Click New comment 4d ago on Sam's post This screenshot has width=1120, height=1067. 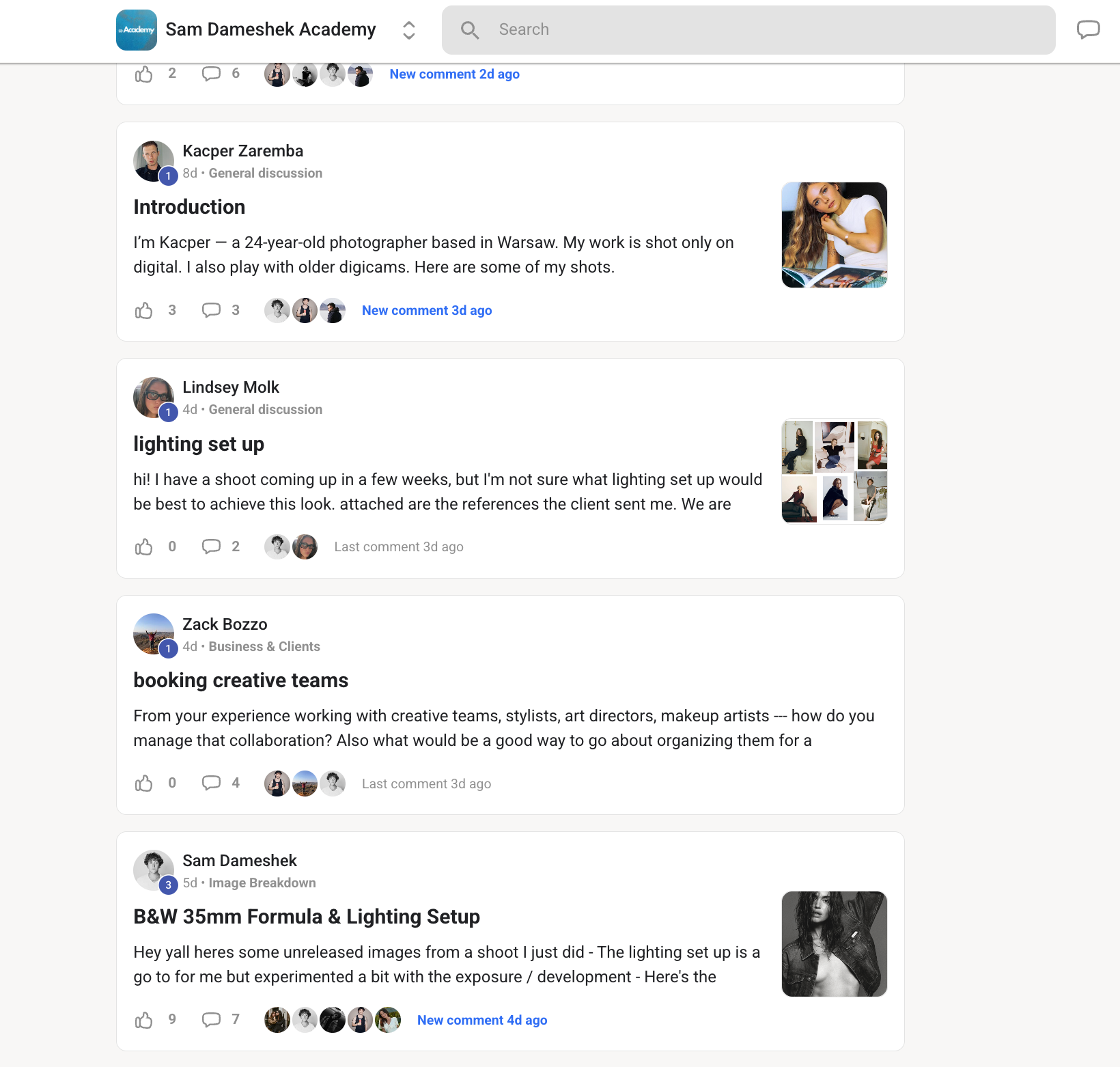(x=481, y=1019)
